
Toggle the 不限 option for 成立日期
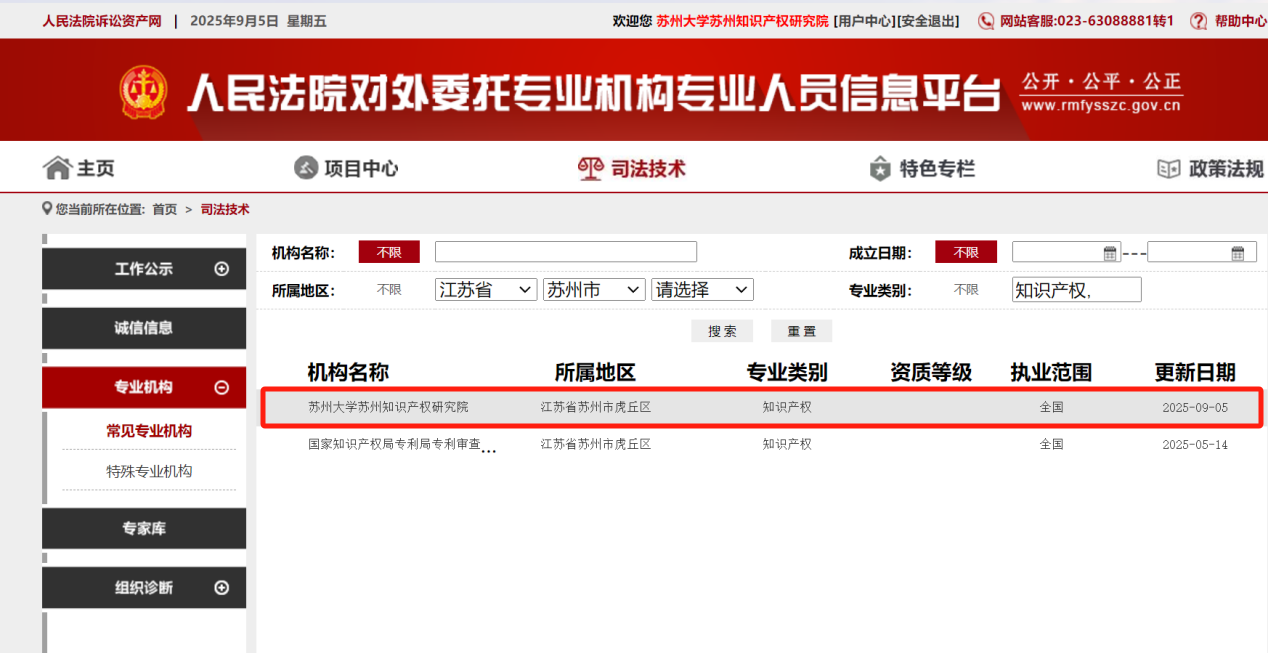(x=965, y=252)
